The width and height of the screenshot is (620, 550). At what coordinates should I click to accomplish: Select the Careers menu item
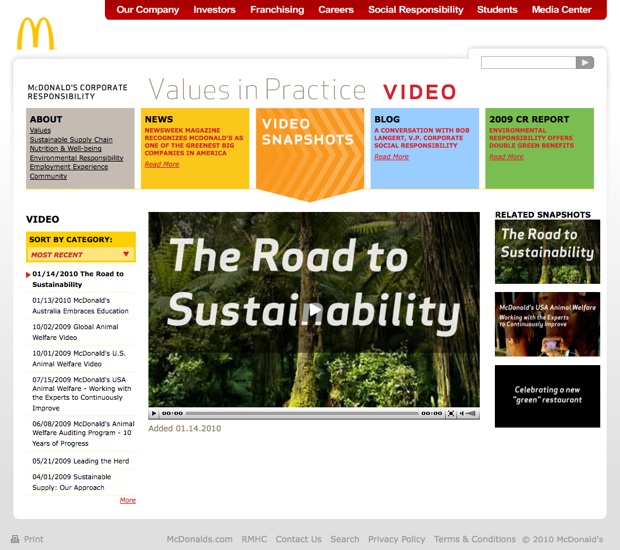[336, 10]
